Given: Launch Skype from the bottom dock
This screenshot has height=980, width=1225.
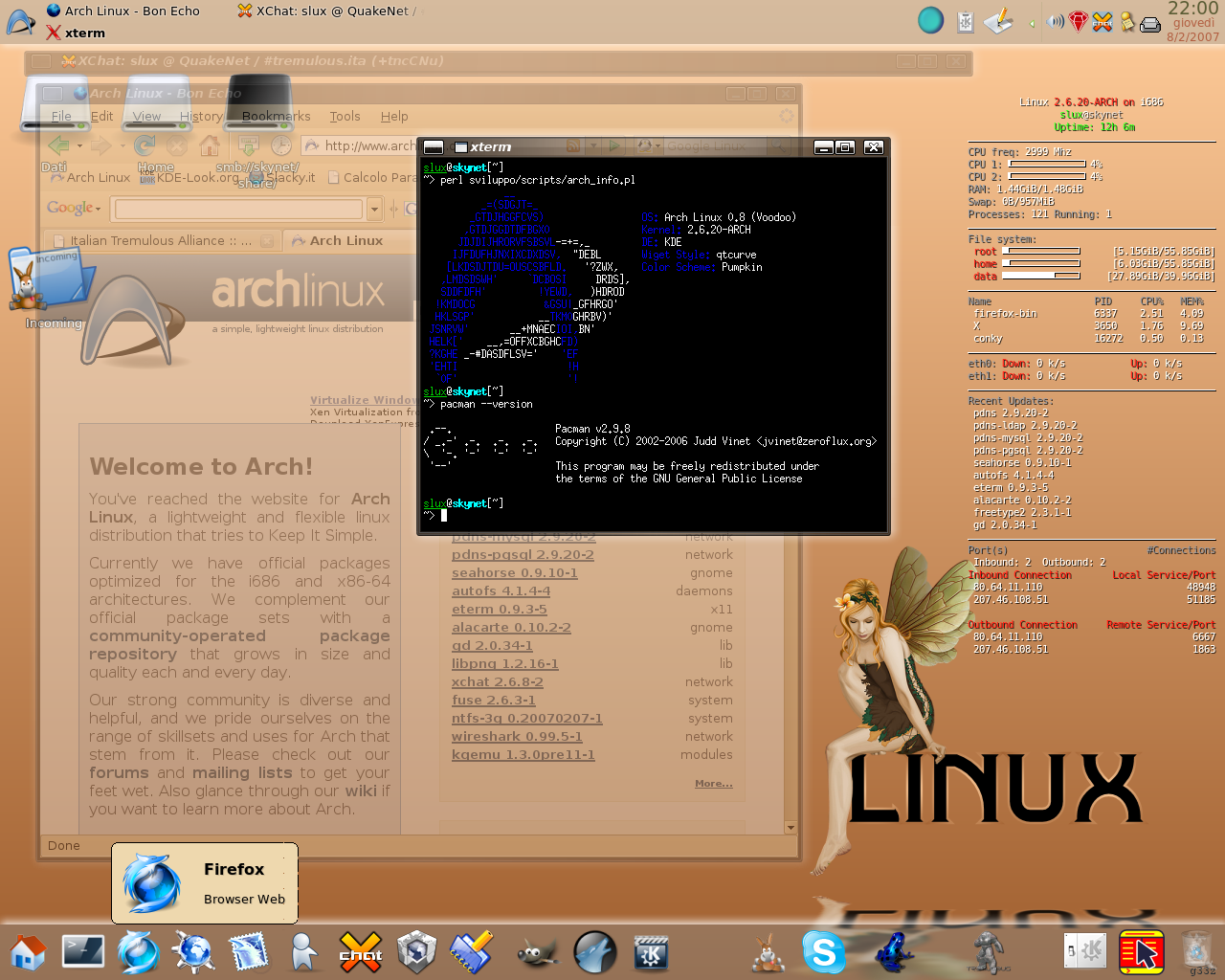Looking at the screenshot, I should [x=823, y=952].
